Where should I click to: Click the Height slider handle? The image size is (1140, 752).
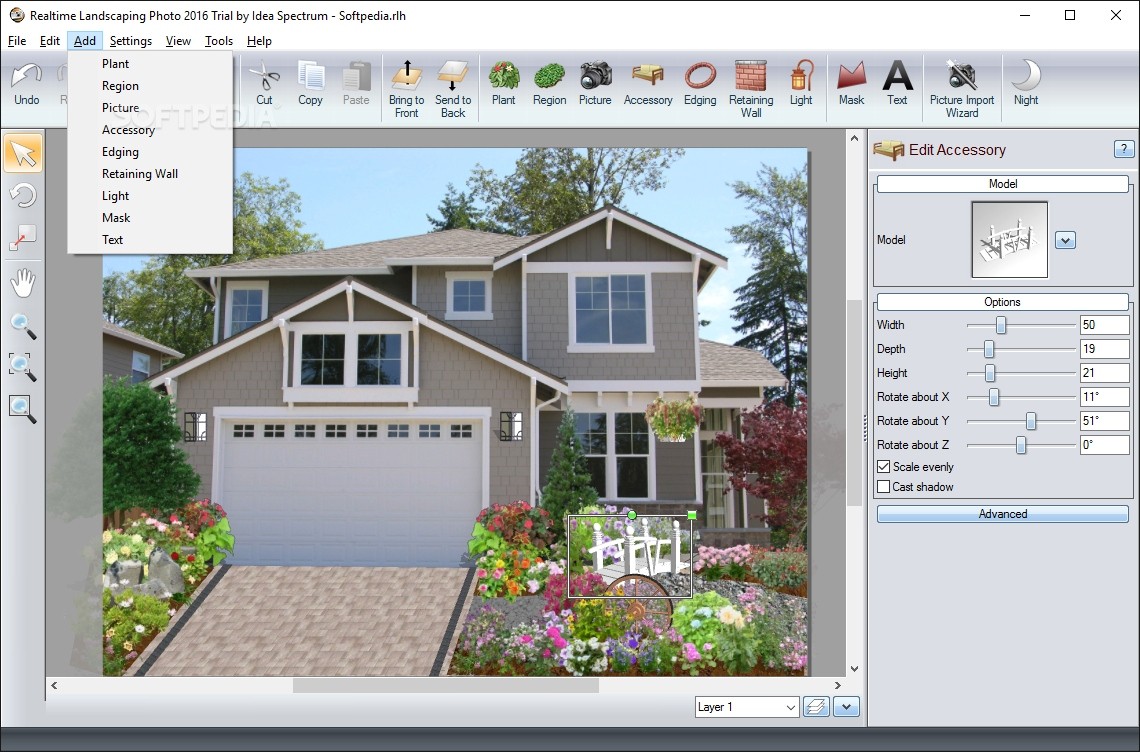click(990, 373)
